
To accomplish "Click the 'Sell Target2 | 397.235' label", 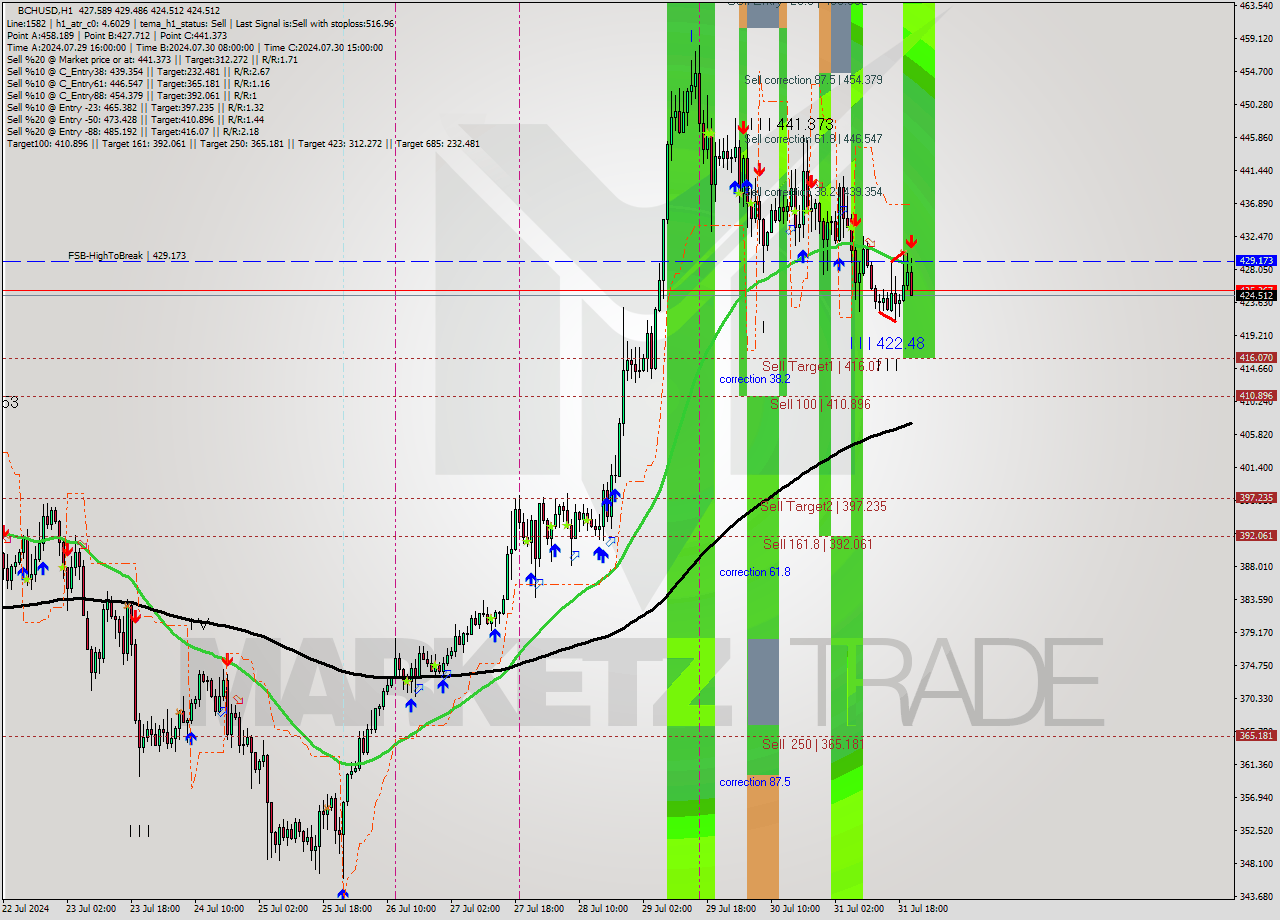I will point(823,506).
